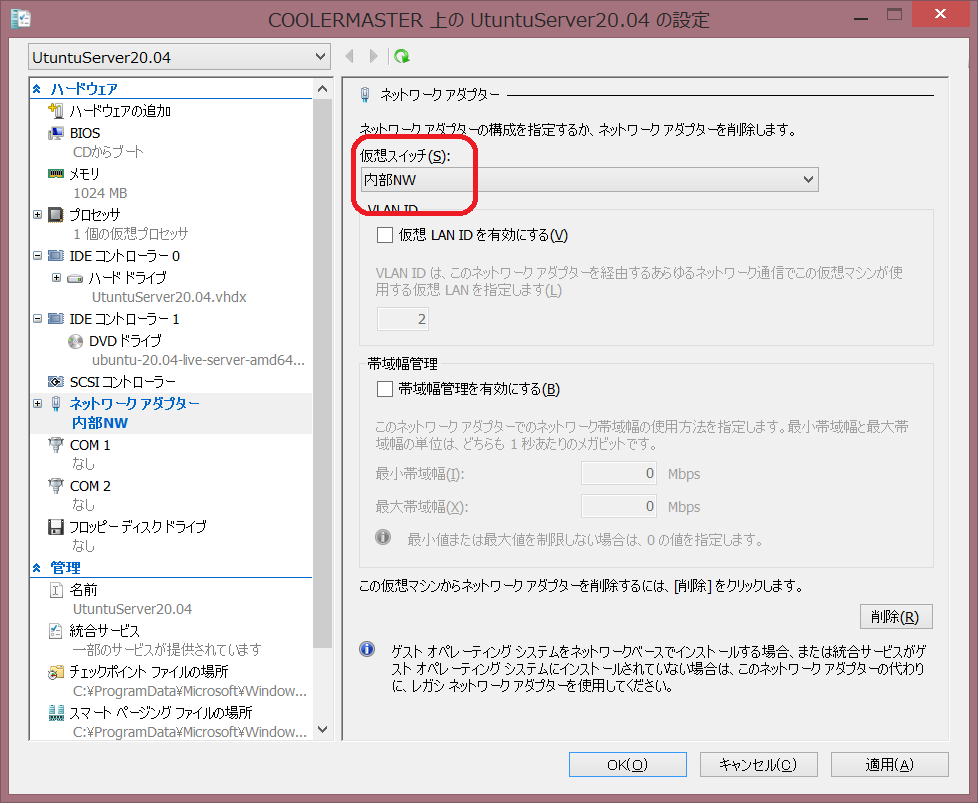Select フロッピー ディスク ドライブ icon
The width and height of the screenshot is (978, 803).
56,527
